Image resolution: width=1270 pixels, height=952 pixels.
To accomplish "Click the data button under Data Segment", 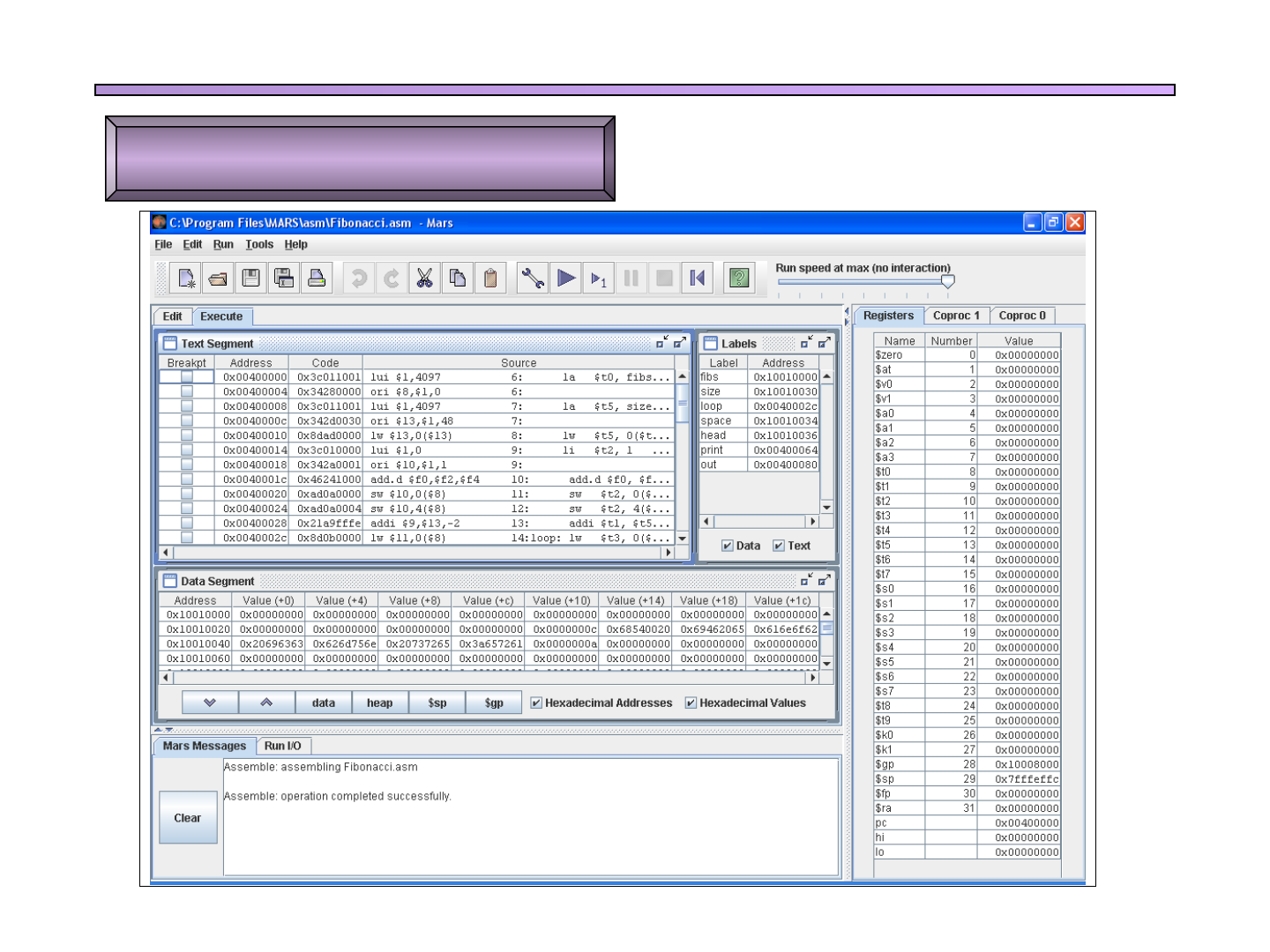I will click(324, 703).
